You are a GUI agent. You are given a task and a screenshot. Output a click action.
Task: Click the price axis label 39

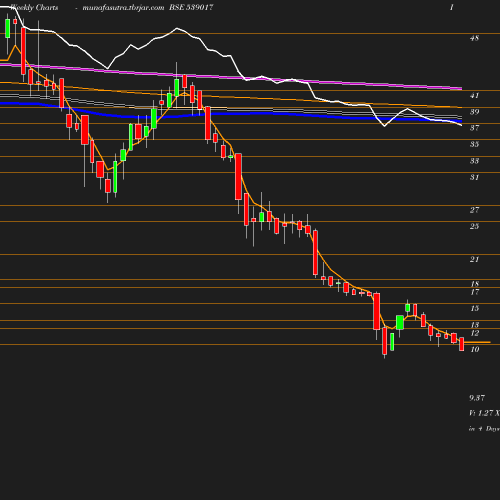pos(474,112)
